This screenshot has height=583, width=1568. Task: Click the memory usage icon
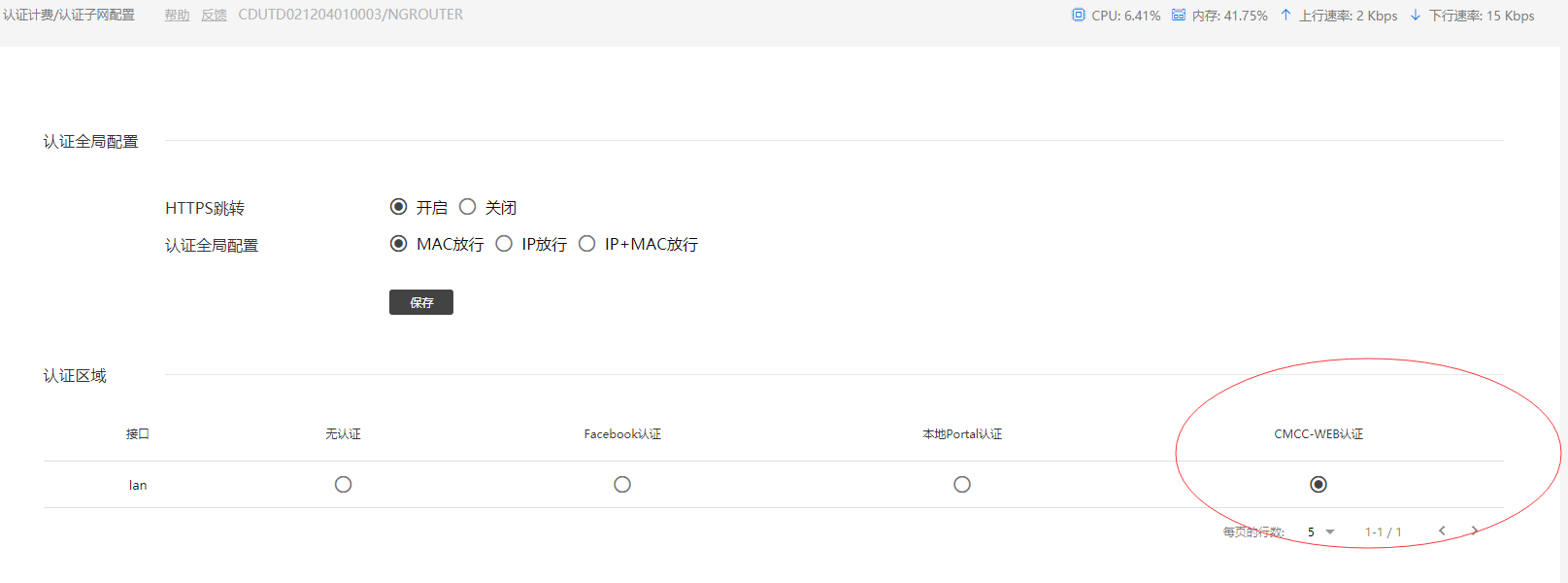tap(1178, 16)
